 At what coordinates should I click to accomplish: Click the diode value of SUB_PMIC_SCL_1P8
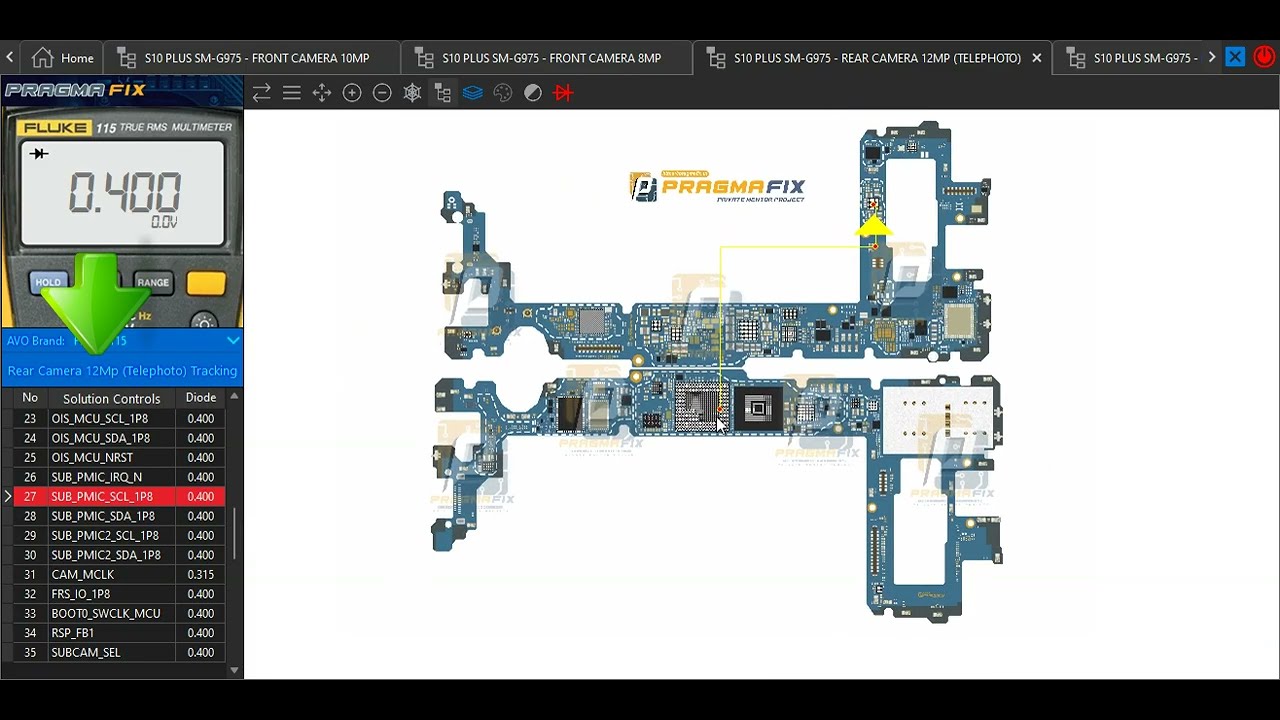pos(201,497)
